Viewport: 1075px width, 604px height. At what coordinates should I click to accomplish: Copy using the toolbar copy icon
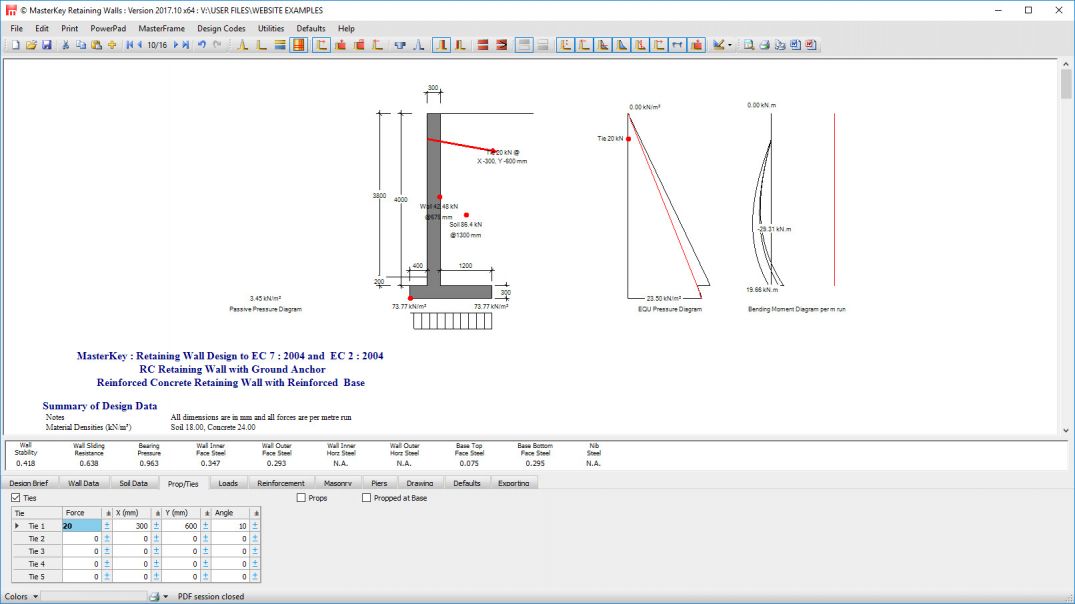[81, 45]
